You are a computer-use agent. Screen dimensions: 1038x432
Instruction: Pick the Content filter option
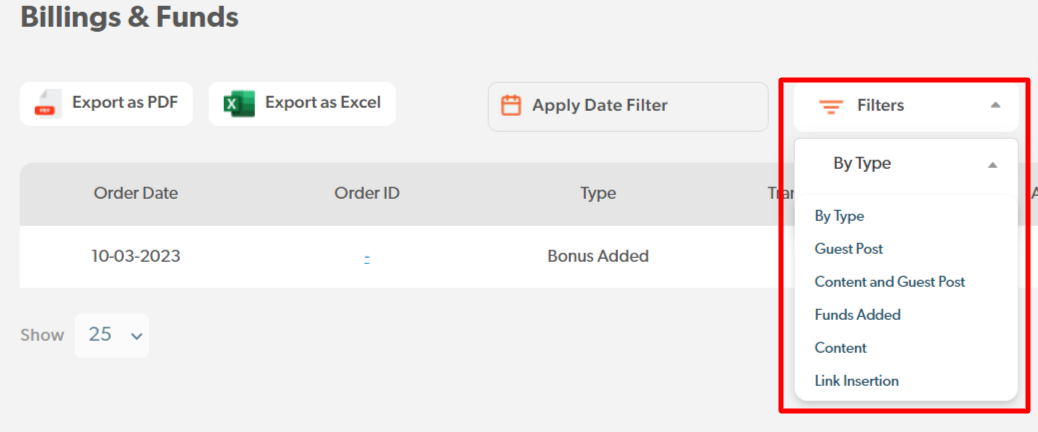pyautogui.click(x=841, y=348)
